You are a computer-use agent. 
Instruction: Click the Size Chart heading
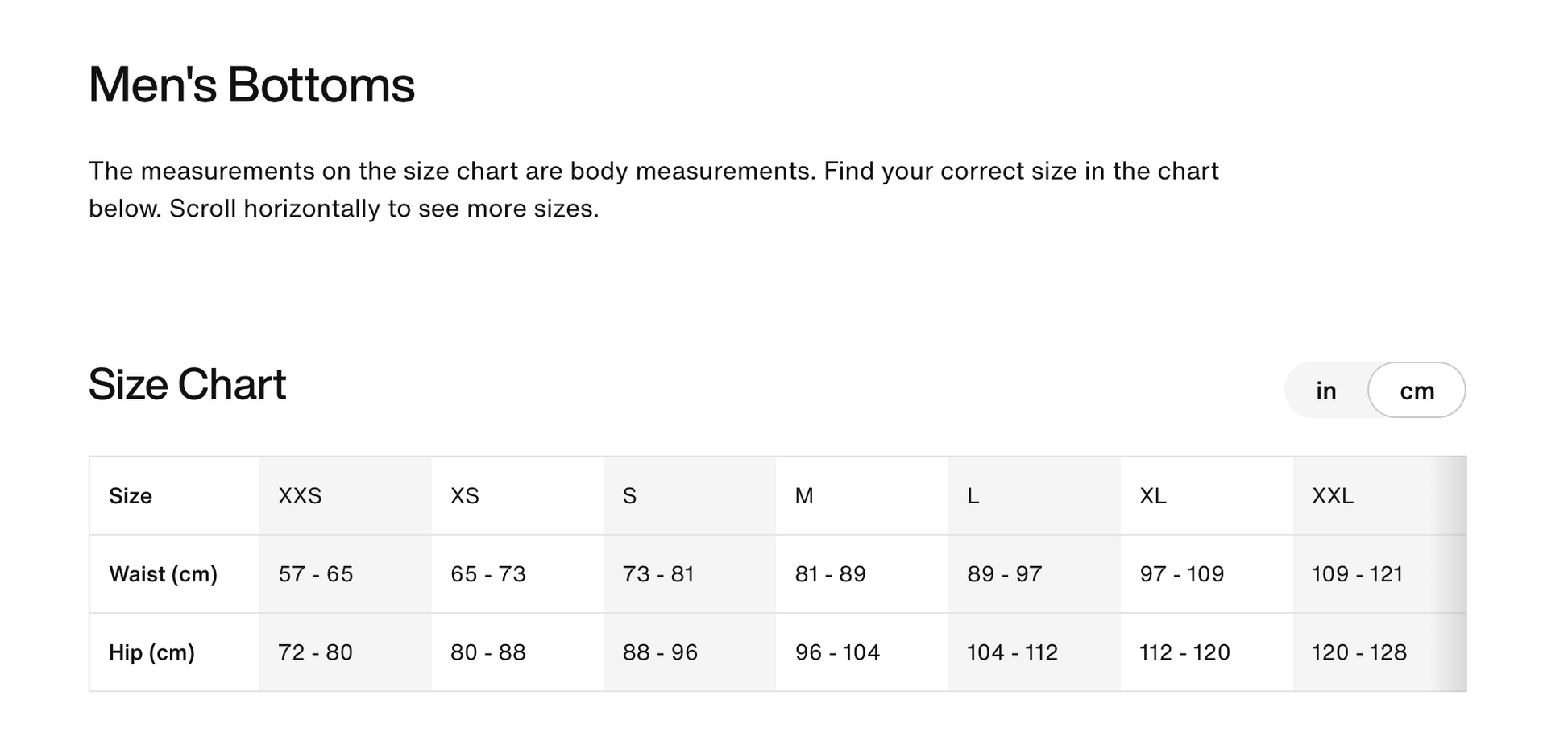[187, 384]
